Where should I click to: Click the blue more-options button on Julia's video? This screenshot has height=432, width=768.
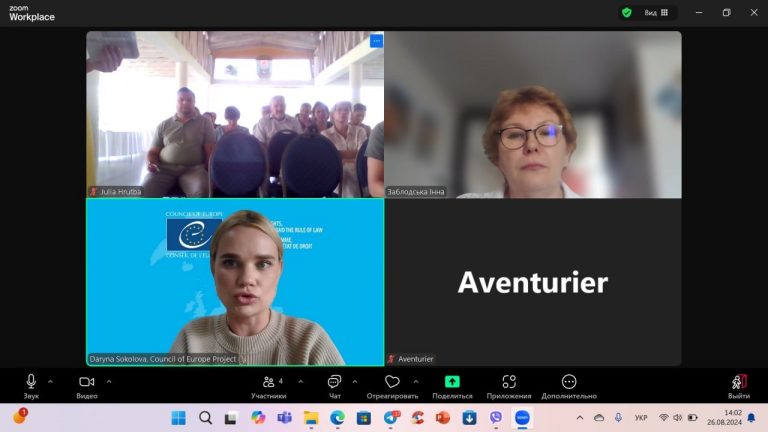(x=376, y=41)
